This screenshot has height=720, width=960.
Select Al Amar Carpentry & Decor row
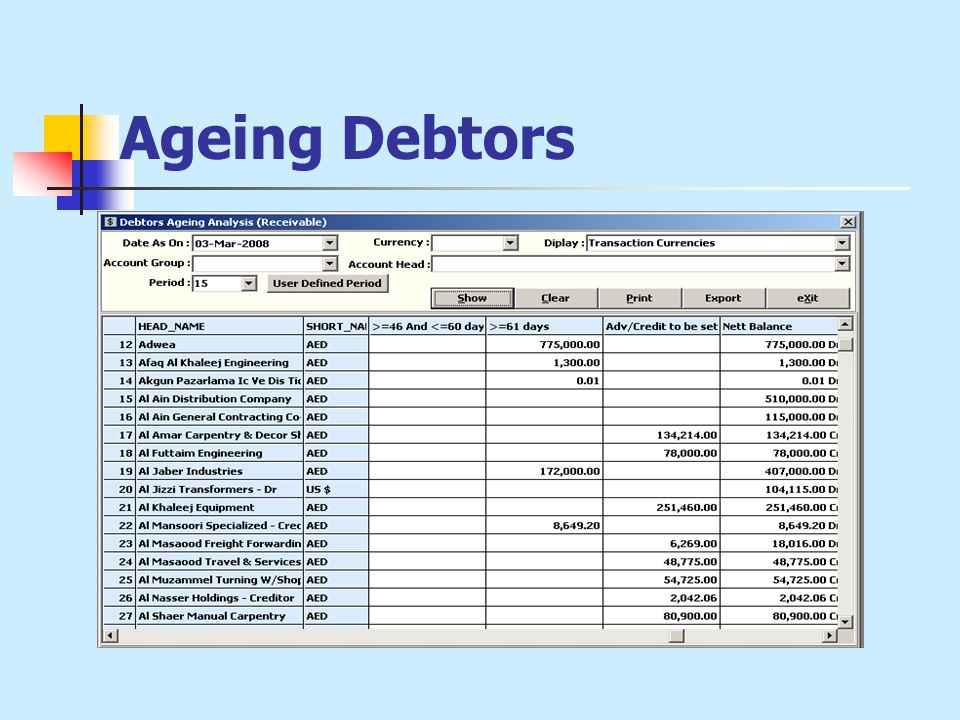[470, 435]
